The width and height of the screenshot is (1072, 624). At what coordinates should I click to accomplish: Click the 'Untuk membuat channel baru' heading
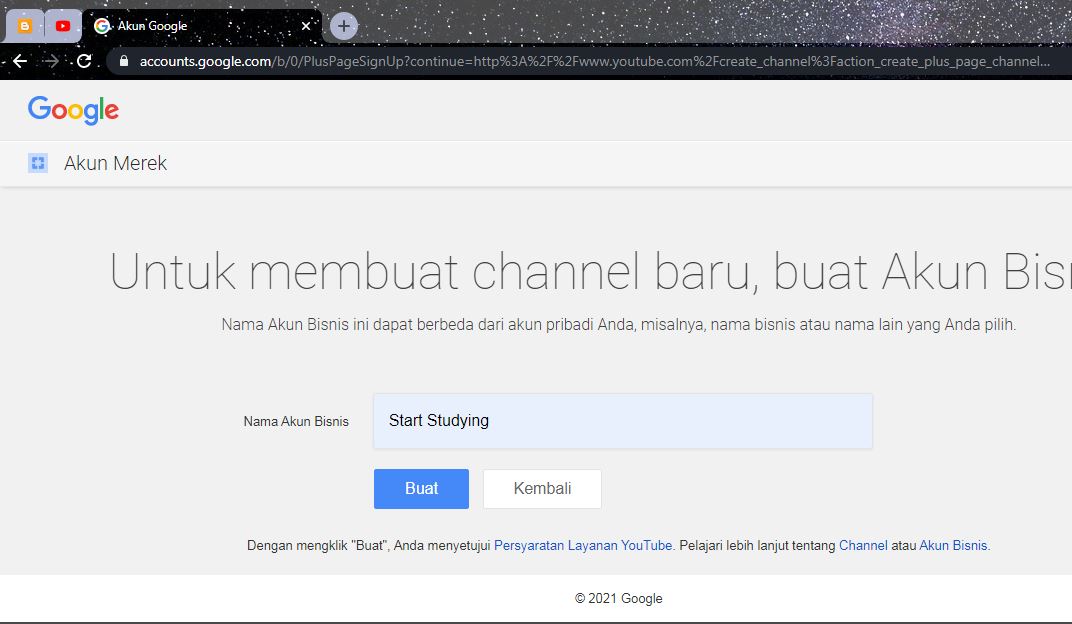(x=591, y=272)
